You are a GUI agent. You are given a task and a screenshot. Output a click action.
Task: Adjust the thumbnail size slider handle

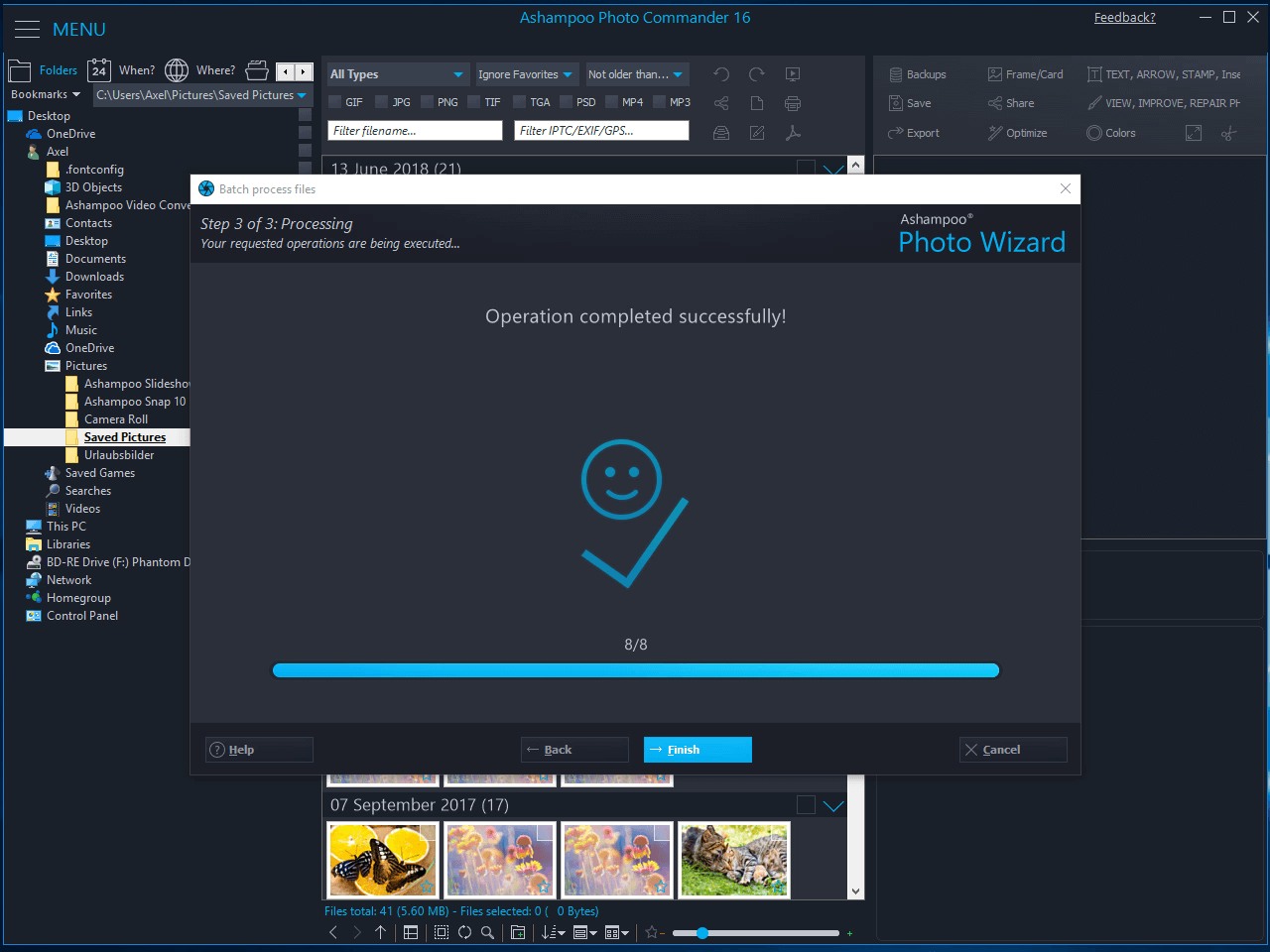(702, 932)
